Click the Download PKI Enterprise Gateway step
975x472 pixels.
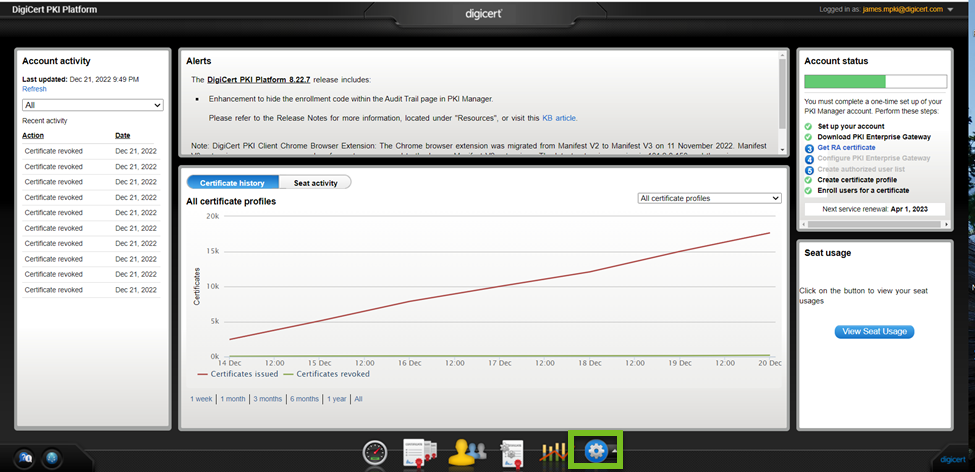(874, 137)
